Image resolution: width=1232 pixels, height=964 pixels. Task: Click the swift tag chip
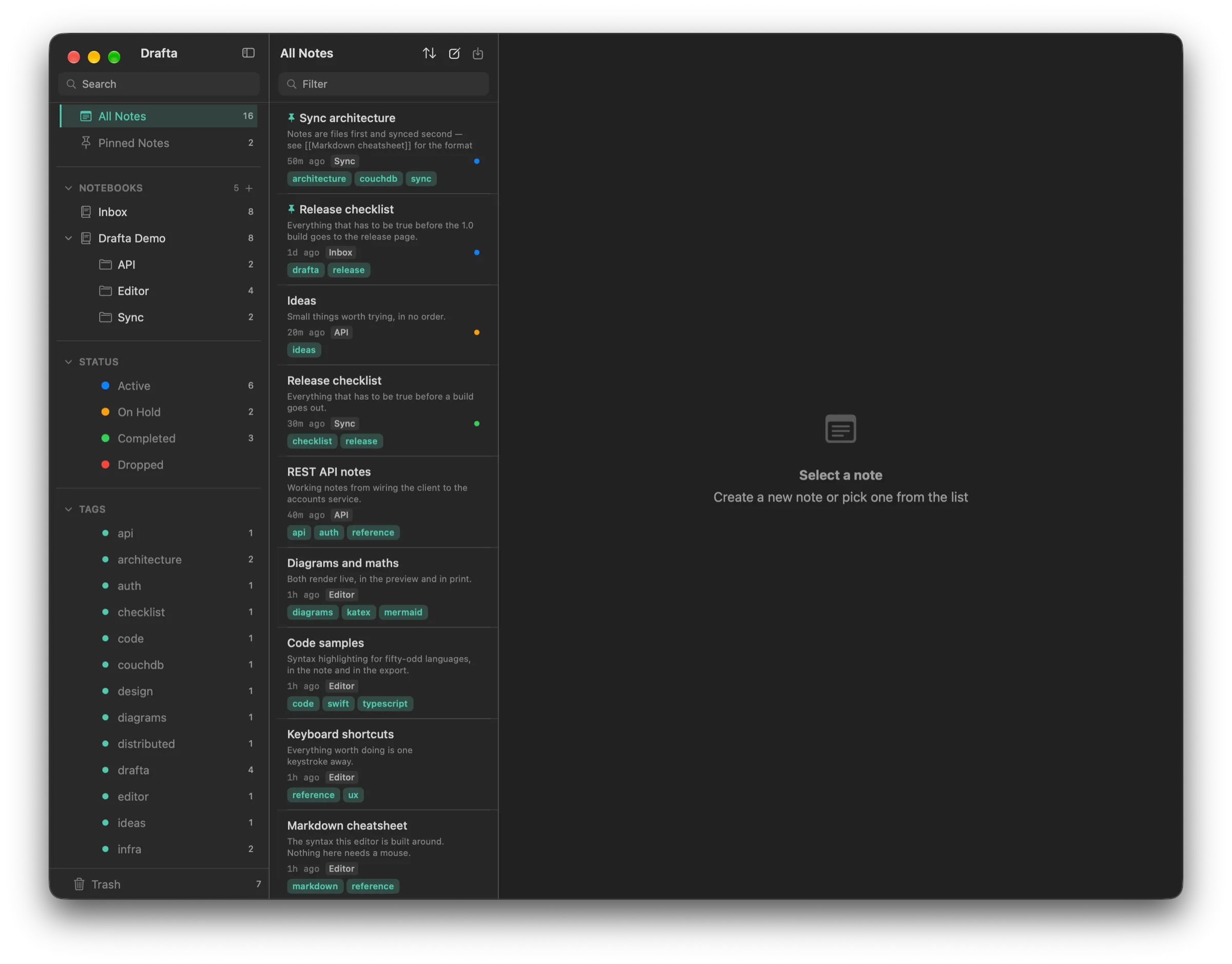(338, 704)
